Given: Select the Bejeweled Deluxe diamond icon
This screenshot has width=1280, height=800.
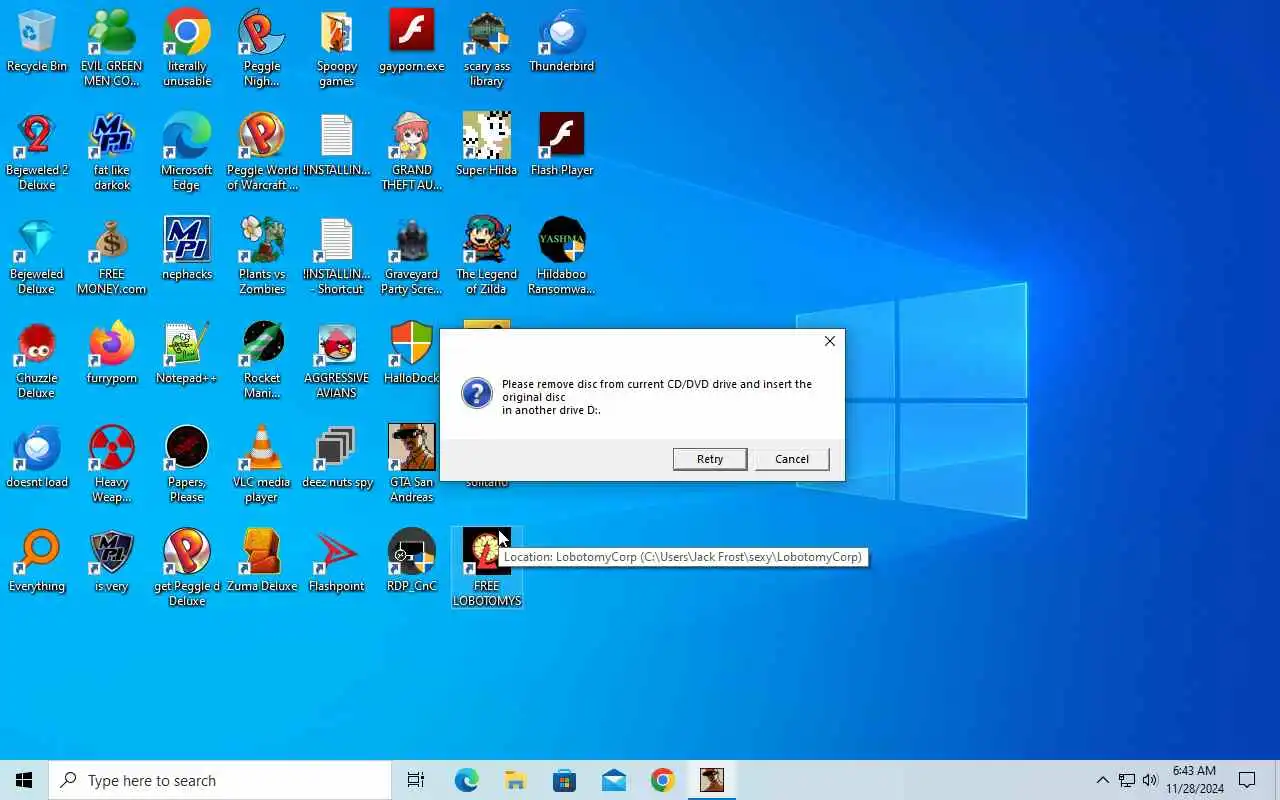Looking at the screenshot, I should [x=37, y=256].
